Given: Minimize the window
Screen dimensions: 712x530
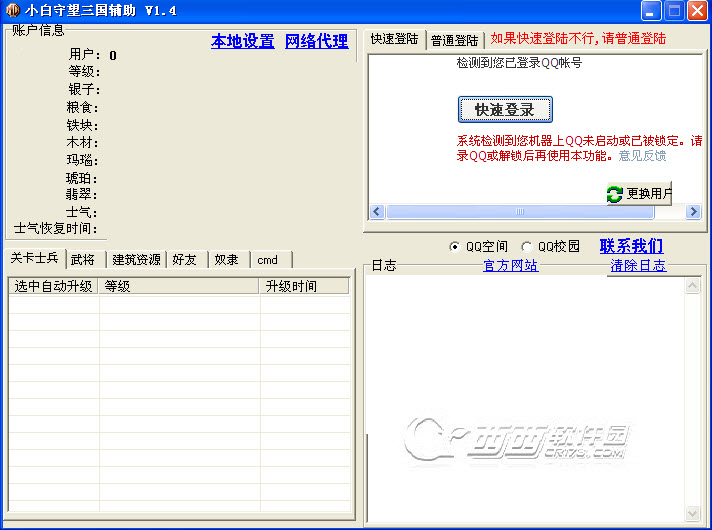Looking at the screenshot, I should pyautogui.click(x=651, y=10).
